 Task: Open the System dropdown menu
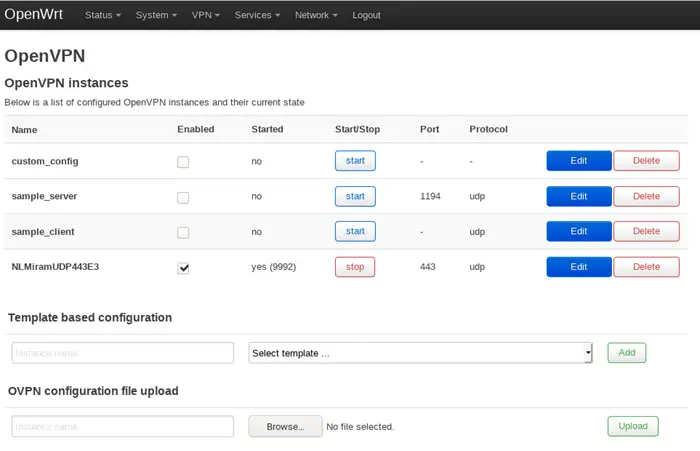156,15
